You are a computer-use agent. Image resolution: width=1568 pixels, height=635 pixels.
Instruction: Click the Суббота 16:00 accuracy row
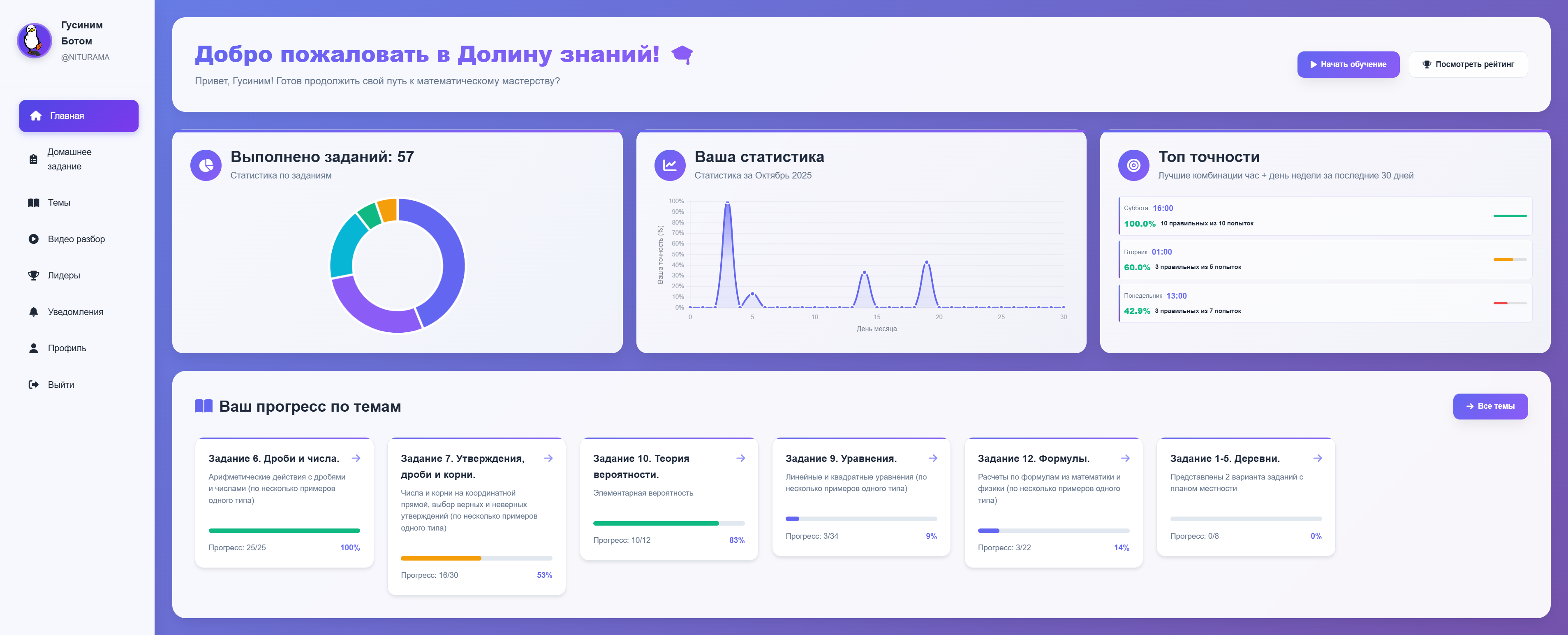(x=1325, y=216)
